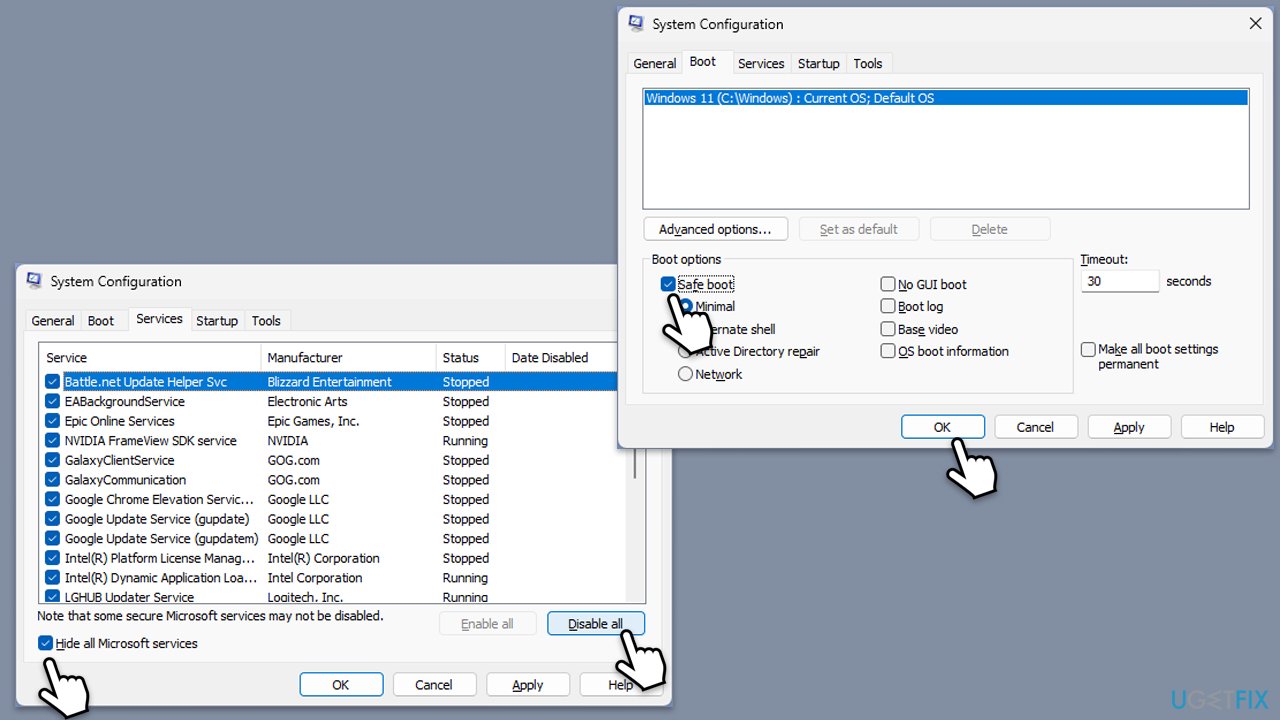This screenshot has height=720, width=1280.
Task: Click Epic Games, Inc. manufacturer cell
Action: click(313, 421)
